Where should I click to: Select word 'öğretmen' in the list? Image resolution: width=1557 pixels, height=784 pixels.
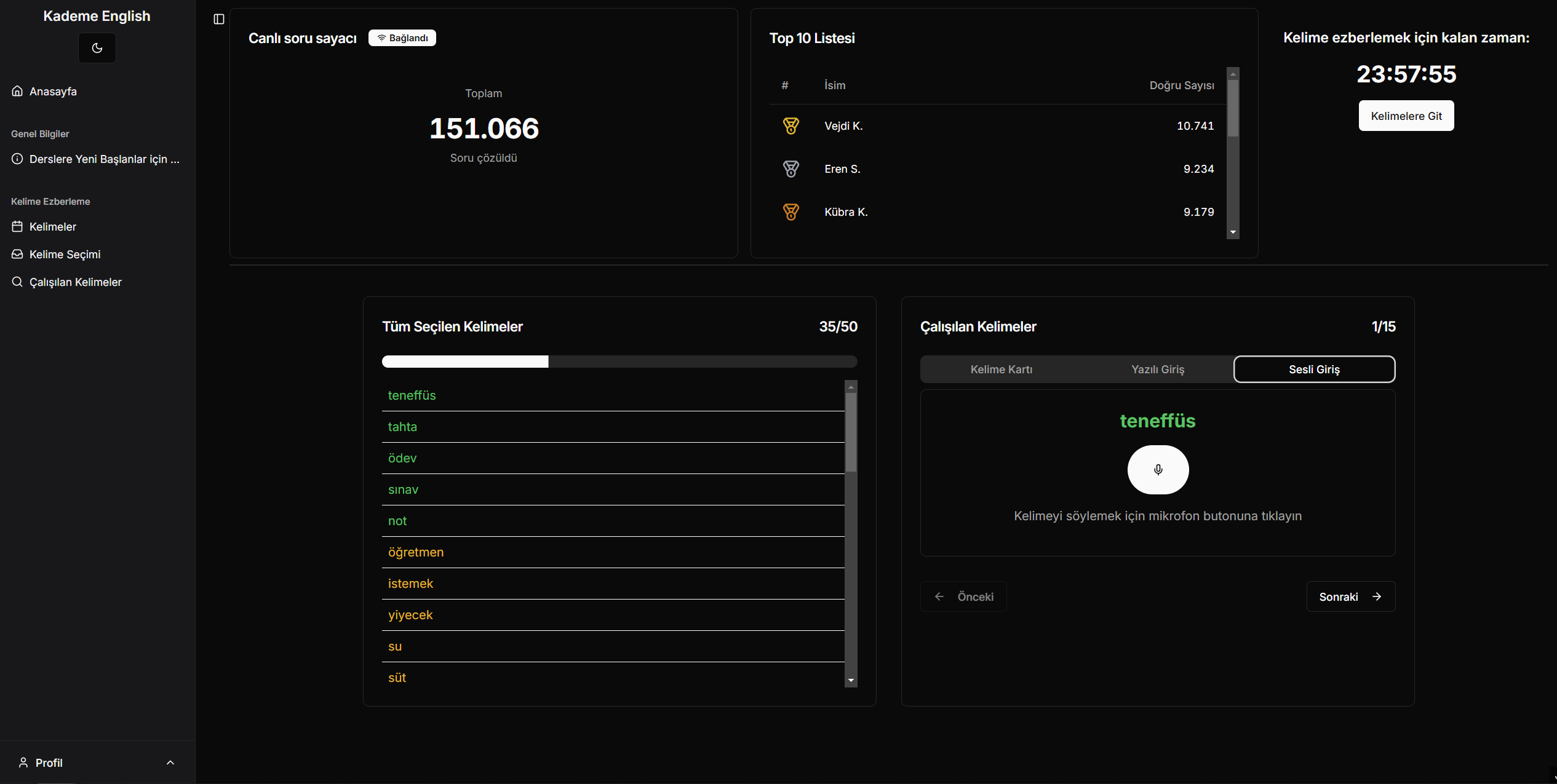tap(613, 552)
